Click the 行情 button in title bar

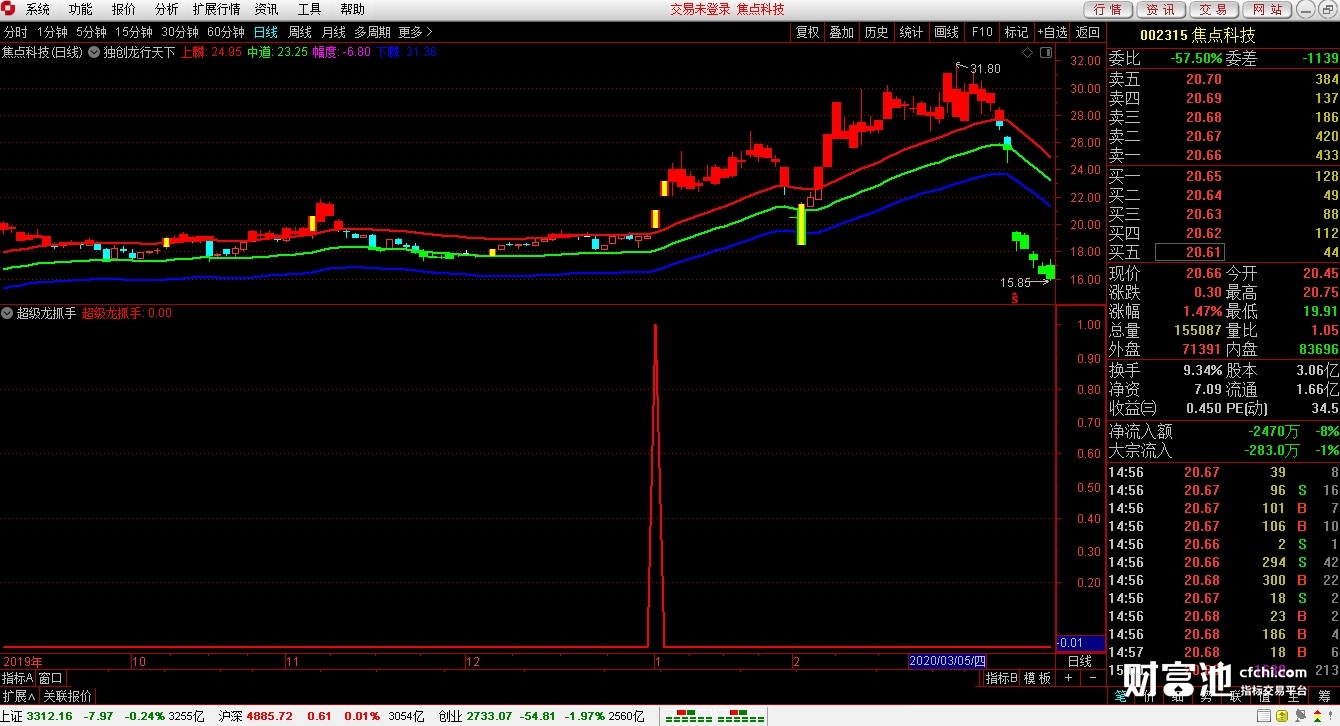coord(1107,9)
